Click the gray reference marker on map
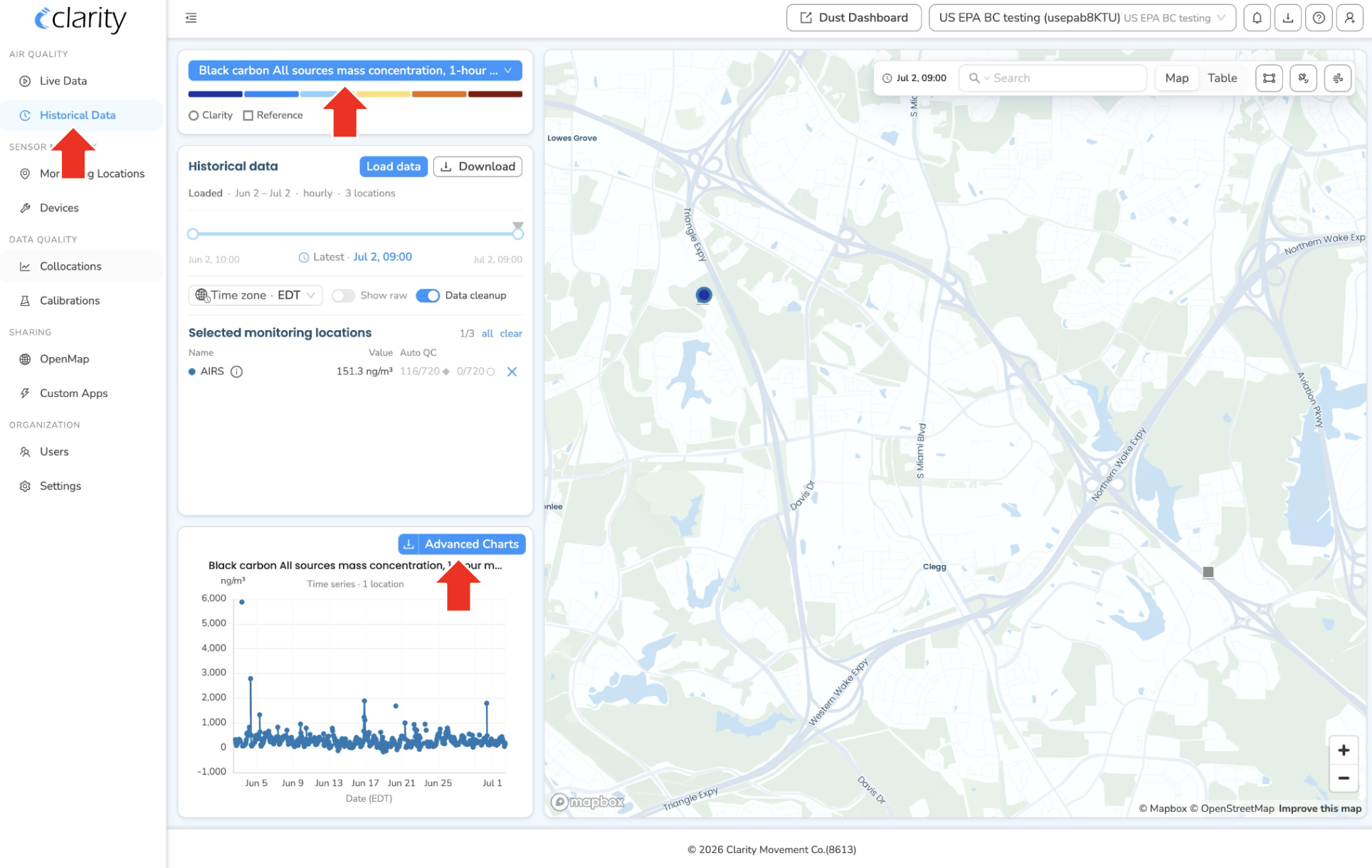This screenshot has width=1372, height=868. click(1208, 572)
